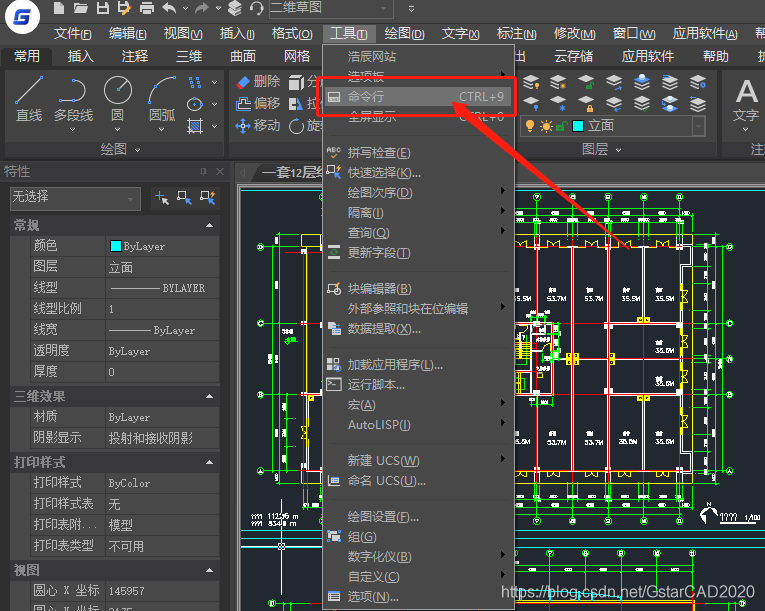Open the workspace 二维草图 dropdown
This screenshot has height=611, width=765.
tap(383, 8)
